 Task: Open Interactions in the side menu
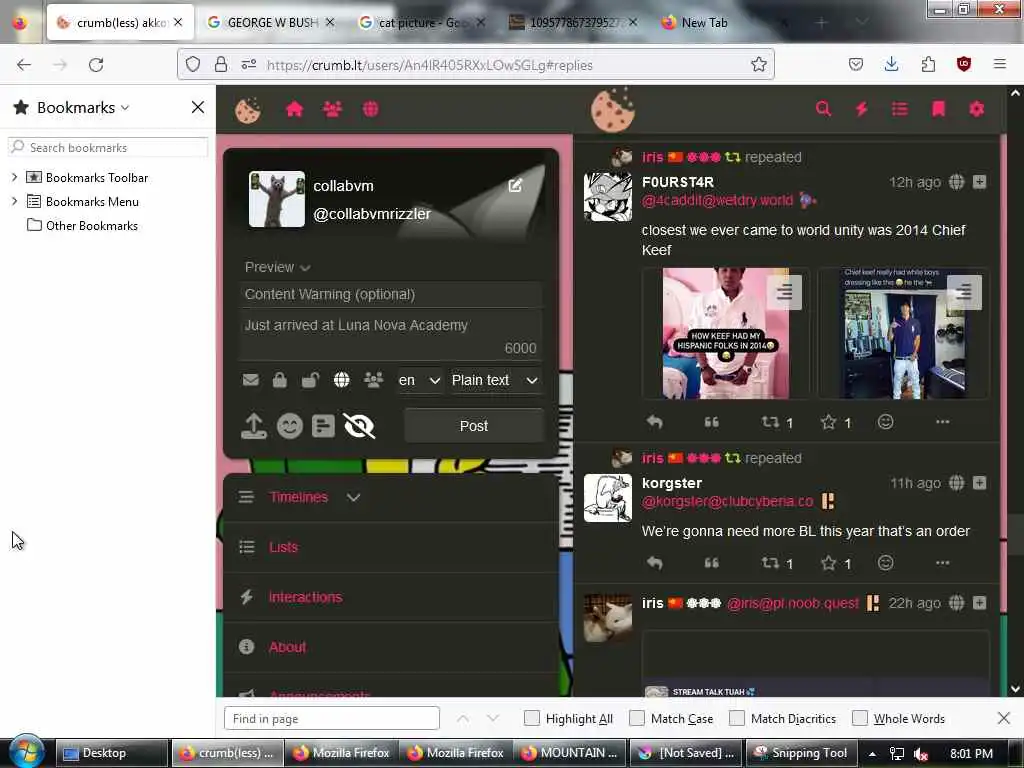[x=306, y=597]
